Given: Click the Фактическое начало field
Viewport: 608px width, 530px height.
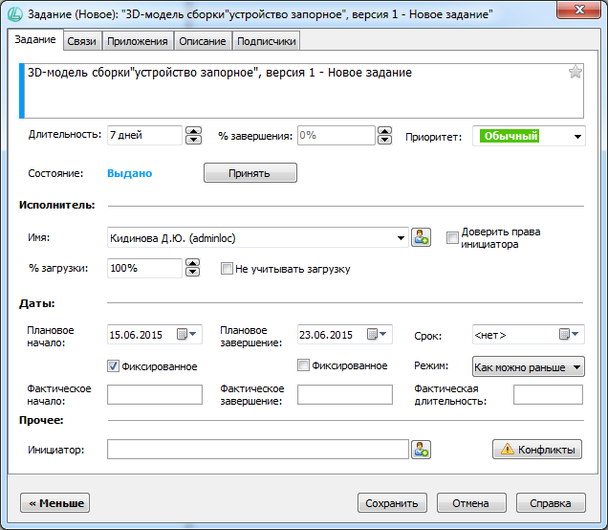Looking at the screenshot, I should [x=155, y=395].
